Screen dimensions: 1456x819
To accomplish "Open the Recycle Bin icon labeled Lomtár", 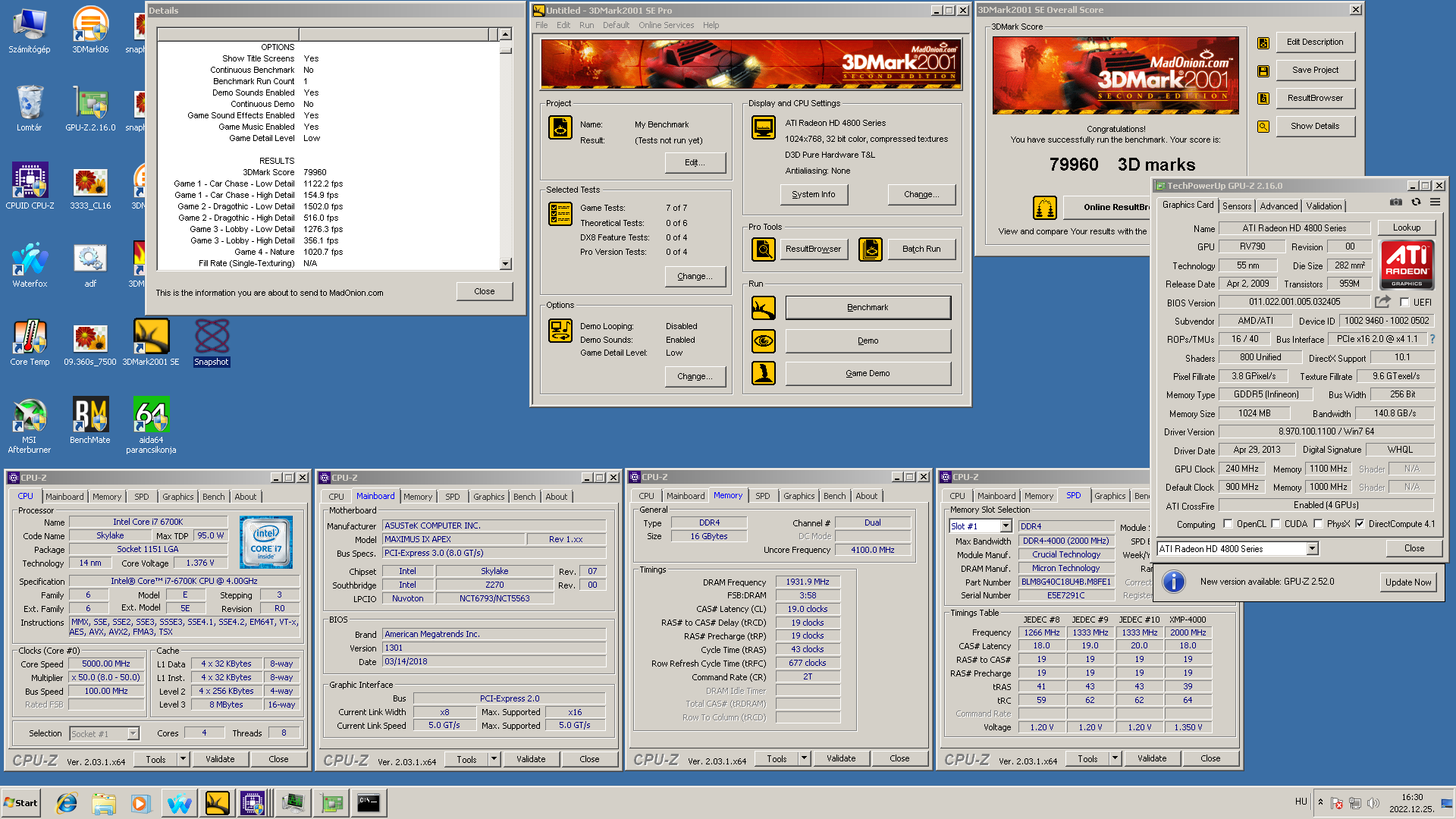I will (x=30, y=108).
